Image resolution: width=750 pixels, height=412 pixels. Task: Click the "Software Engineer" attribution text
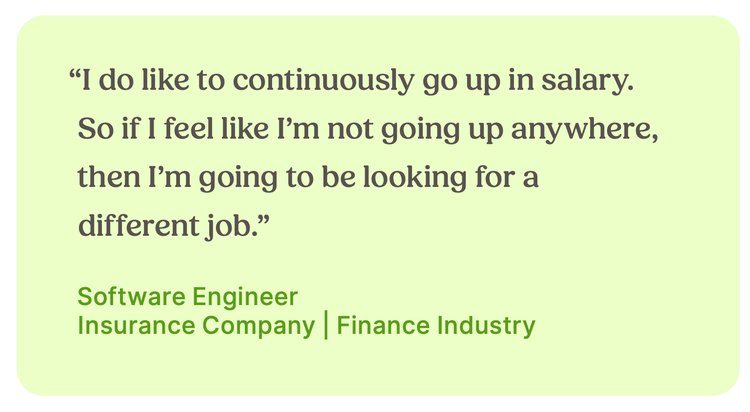[x=188, y=296]
